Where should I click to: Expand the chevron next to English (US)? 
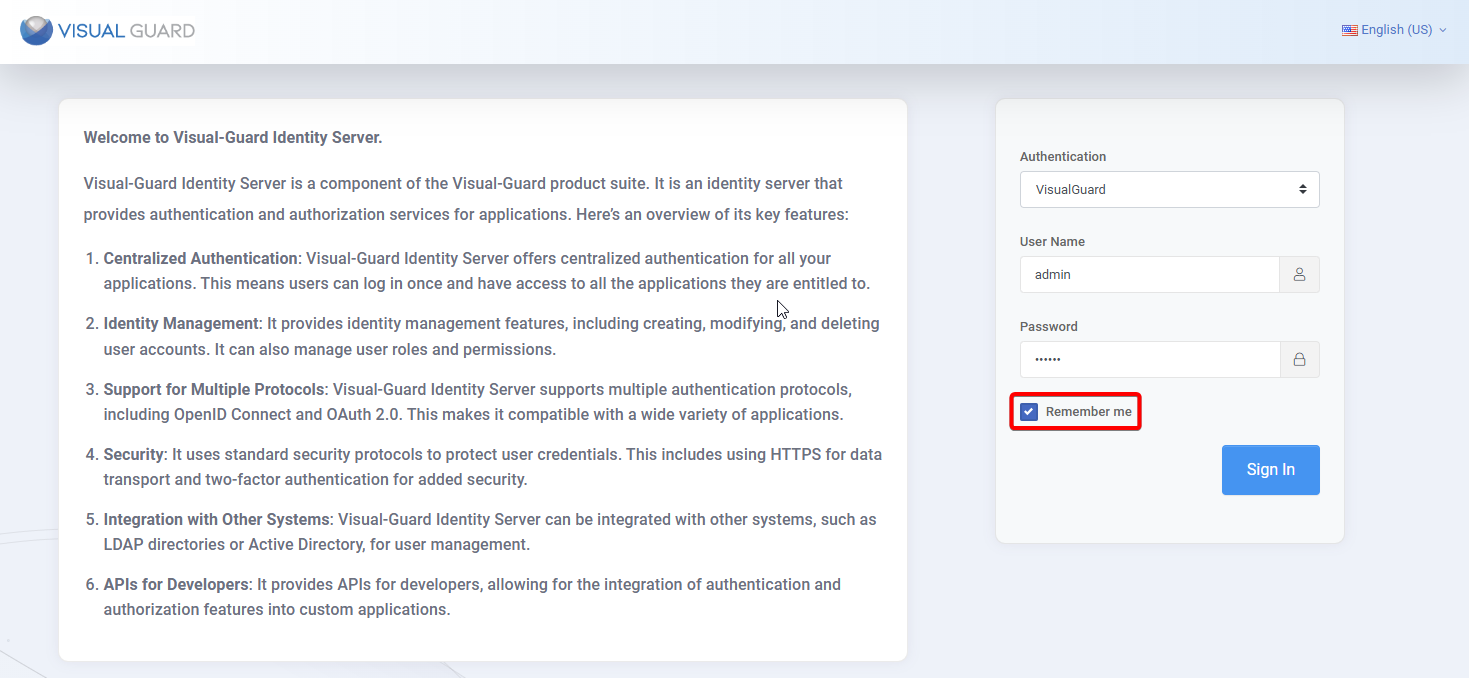(1443, 30)
